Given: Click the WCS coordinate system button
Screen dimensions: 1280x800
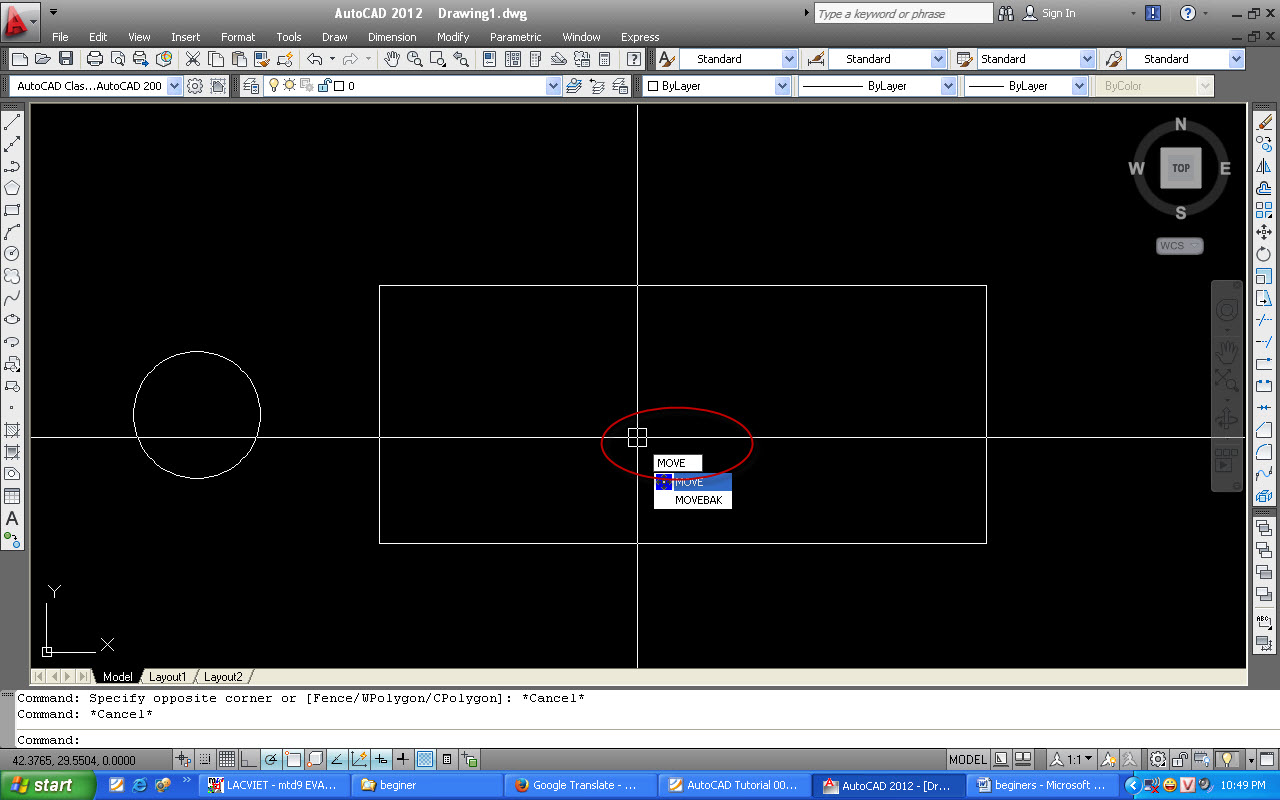Looking at the screenshot, I should 1180,246.
